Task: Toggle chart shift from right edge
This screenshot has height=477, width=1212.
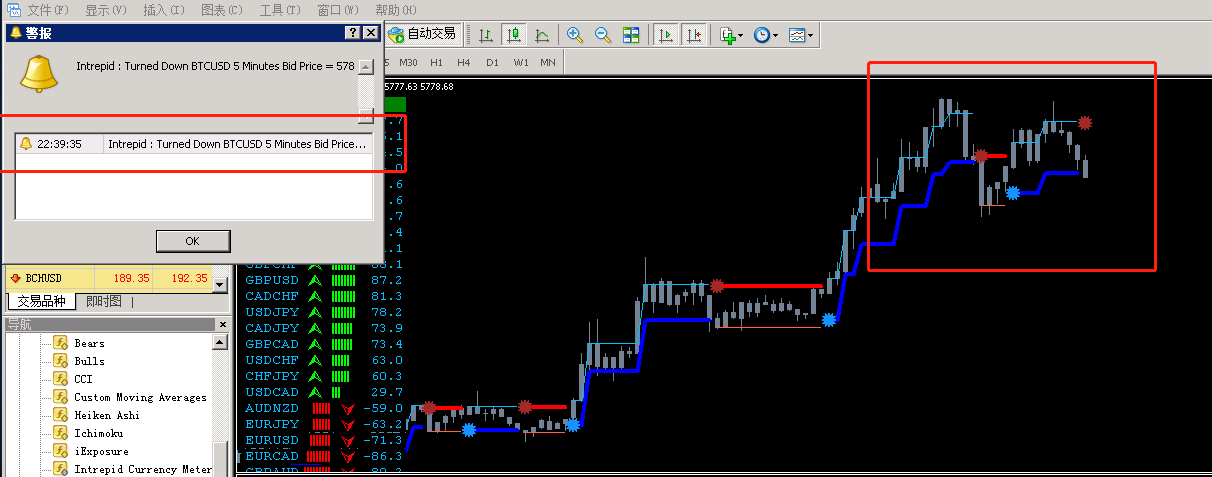Action: coord(693,35)
